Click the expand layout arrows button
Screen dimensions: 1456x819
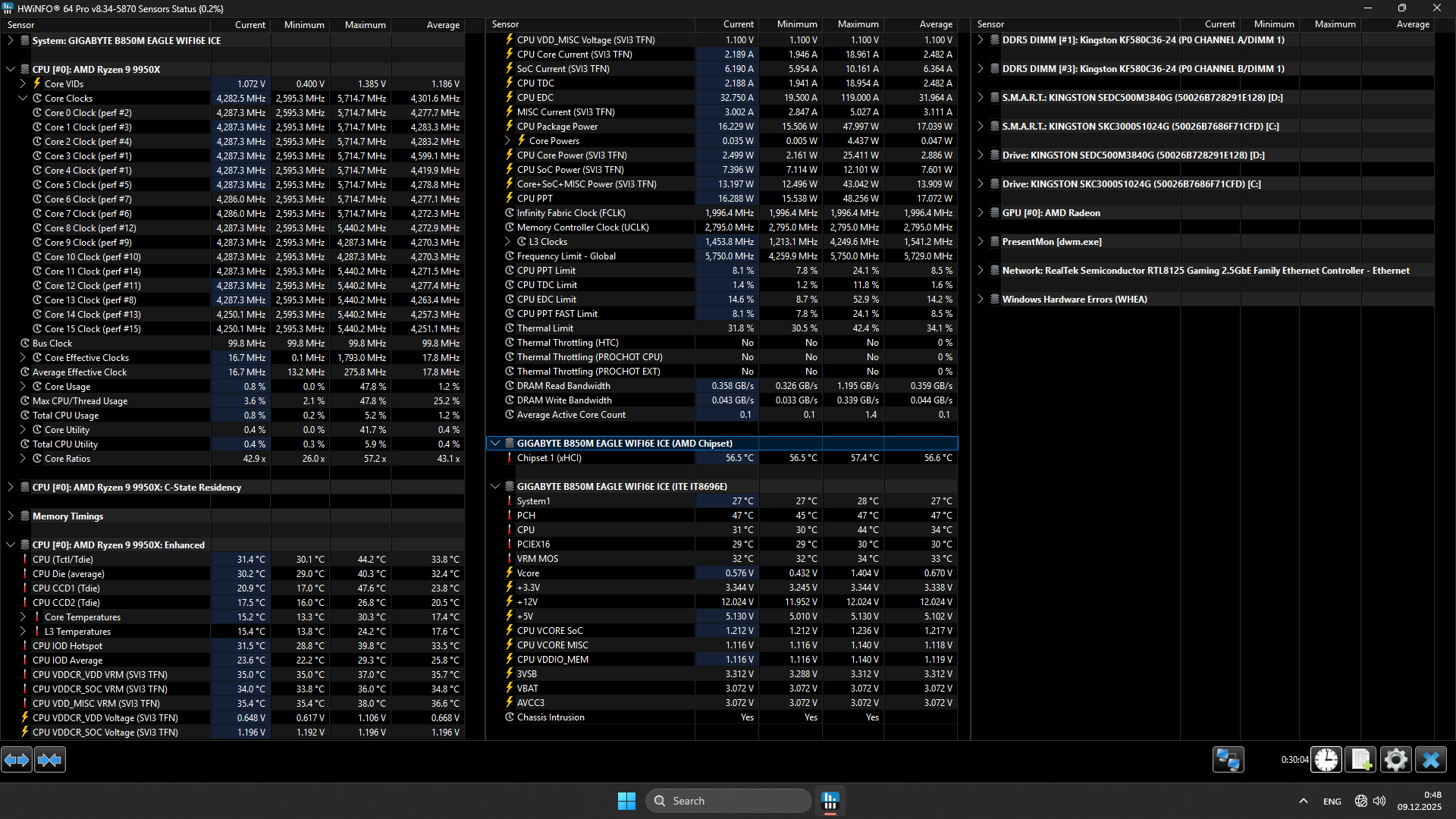tap(17, 759)
